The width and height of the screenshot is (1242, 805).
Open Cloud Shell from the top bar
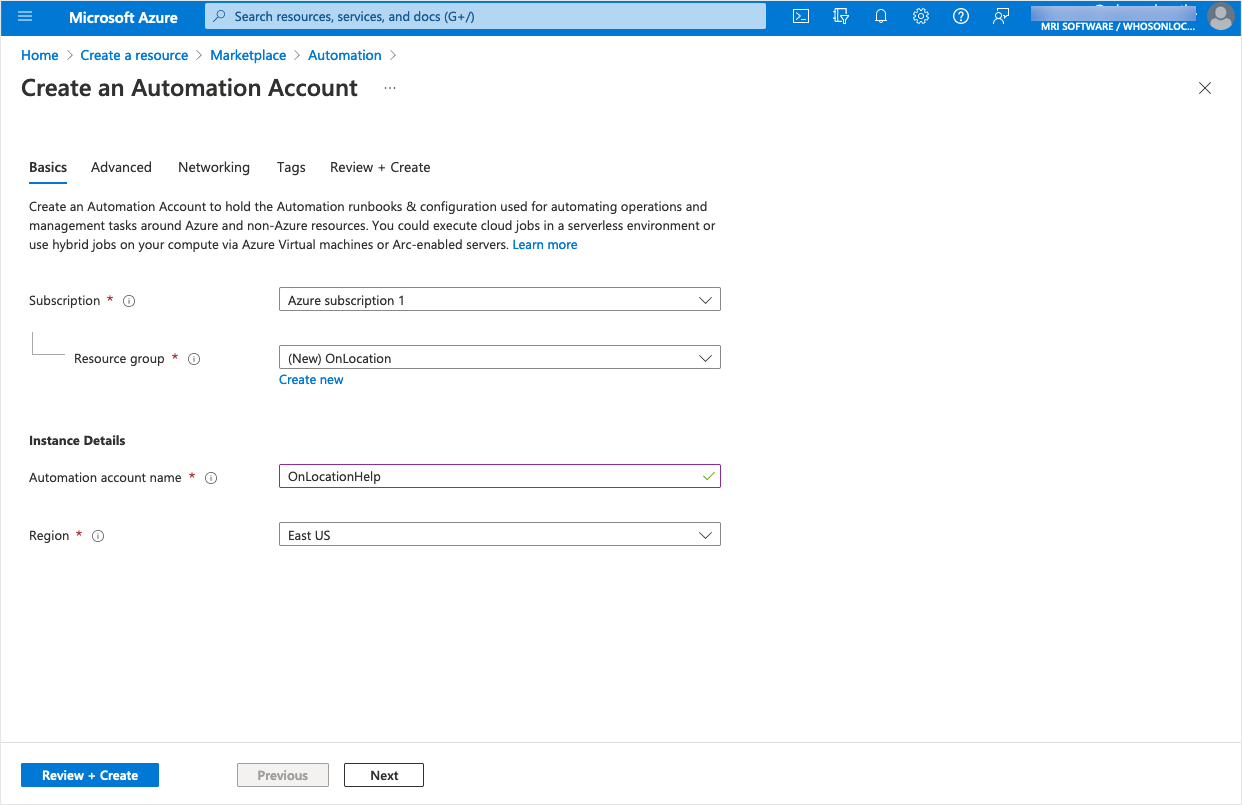801,17
